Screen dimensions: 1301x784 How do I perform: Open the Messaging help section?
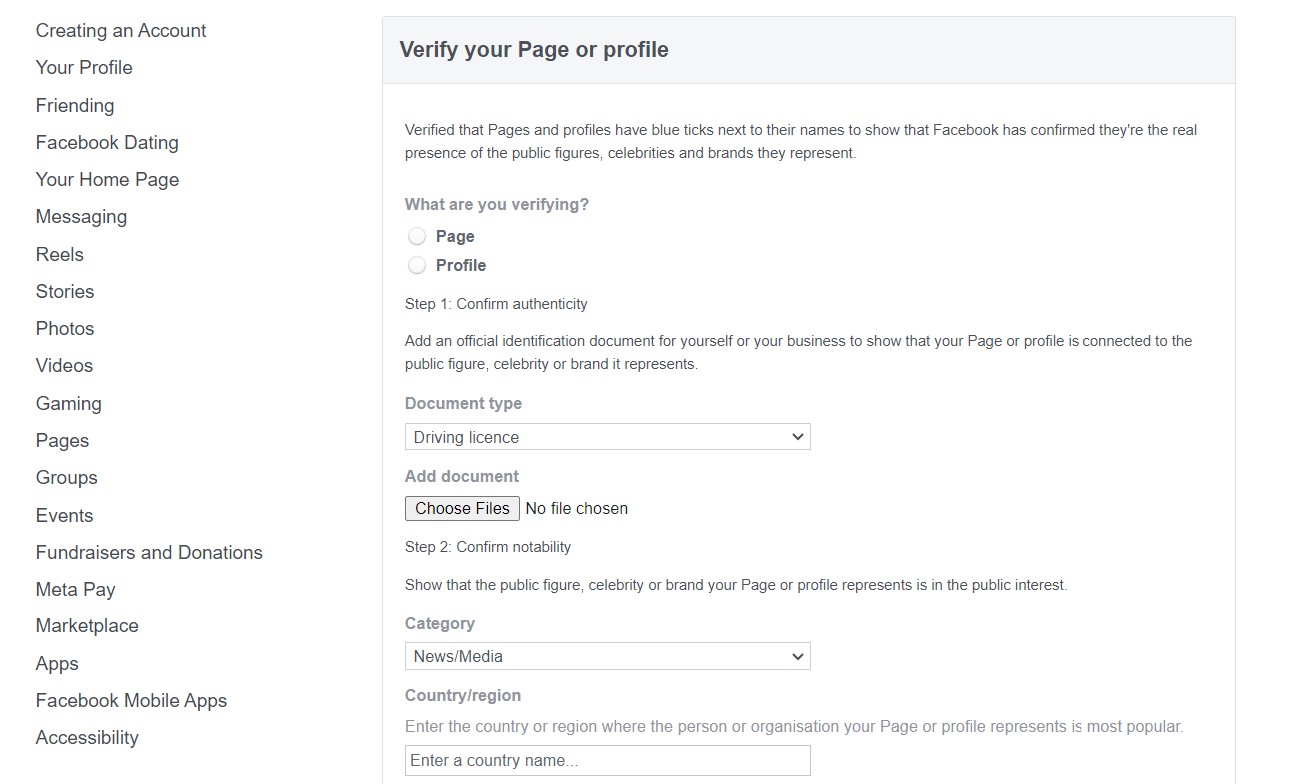[x=81, y=217]
